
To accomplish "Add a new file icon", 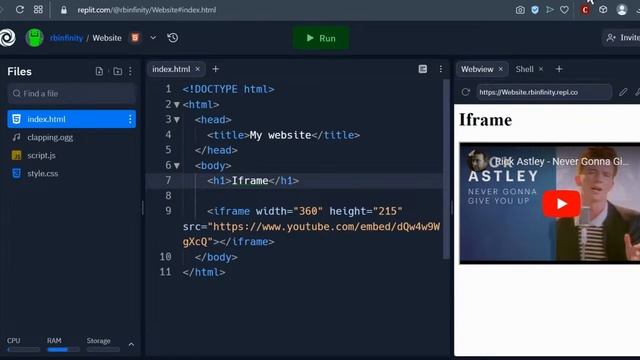I will (x=99, y=71).
